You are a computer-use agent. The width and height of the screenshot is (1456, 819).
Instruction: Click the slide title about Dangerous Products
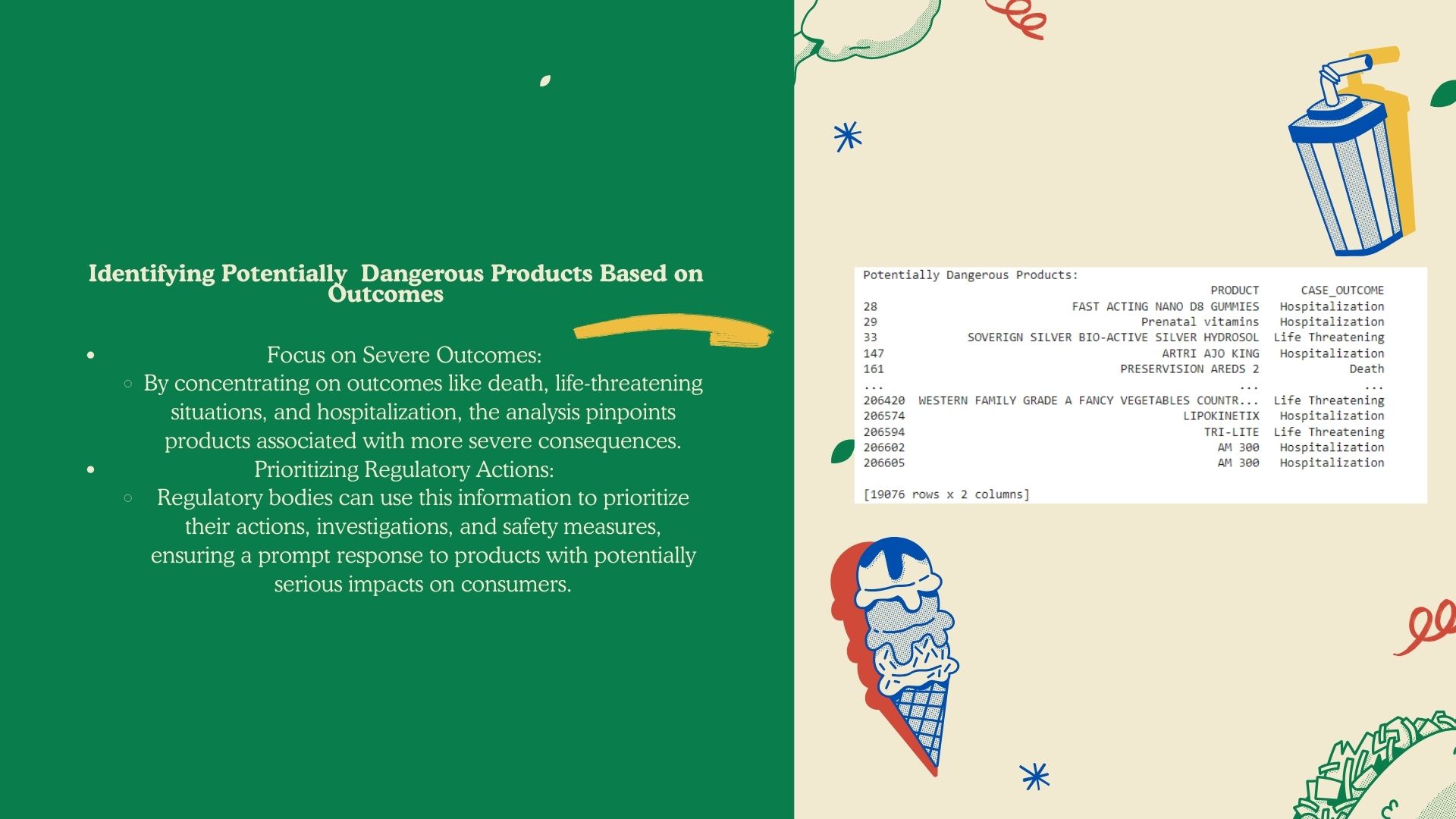point(395,283)
